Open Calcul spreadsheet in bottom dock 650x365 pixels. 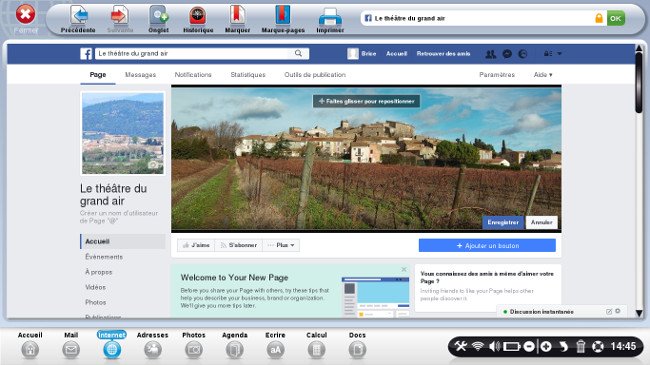point(317,345)
